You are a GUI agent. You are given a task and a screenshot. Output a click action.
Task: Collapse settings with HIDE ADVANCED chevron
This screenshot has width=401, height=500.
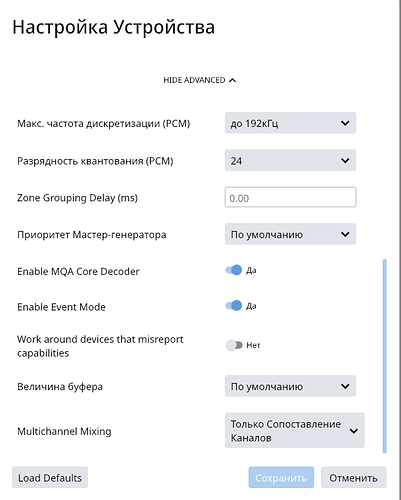[233, 80]
